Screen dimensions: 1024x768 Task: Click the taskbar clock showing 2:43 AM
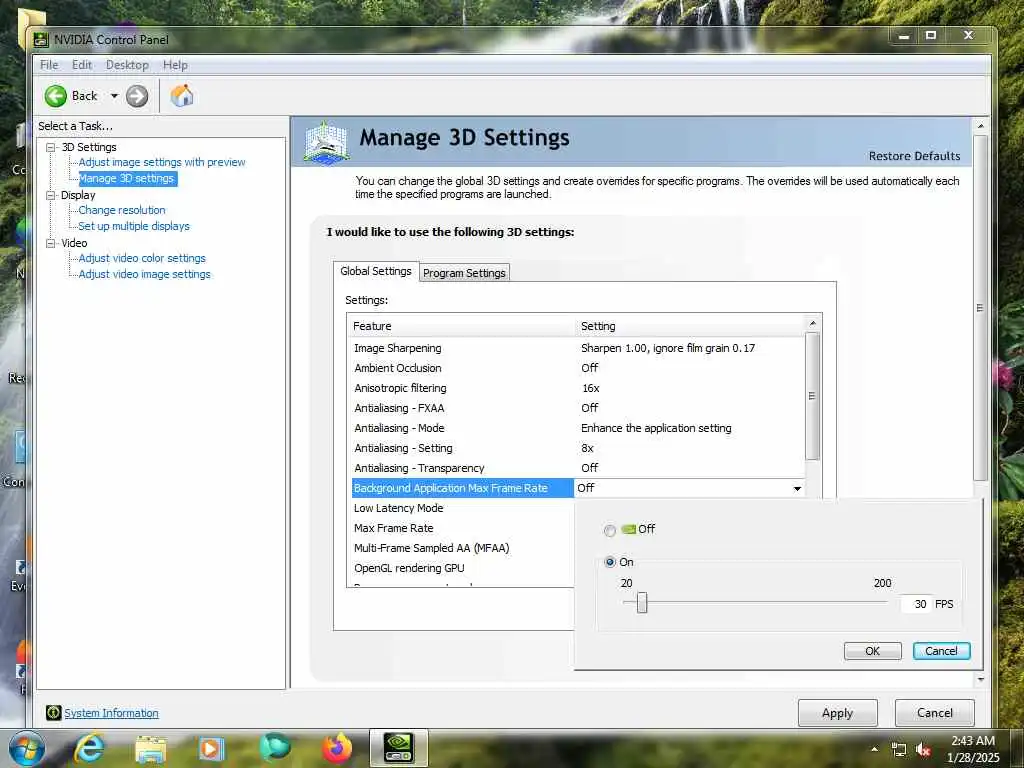(973, 741)
